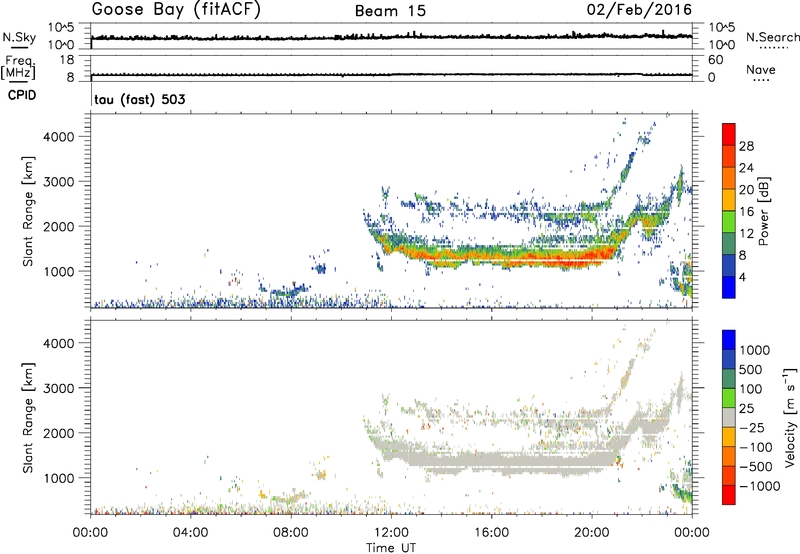Click the gray velocity band near 16:00
Image resolution: width=800 pixels, height=554 pixels.
[491, 459]
